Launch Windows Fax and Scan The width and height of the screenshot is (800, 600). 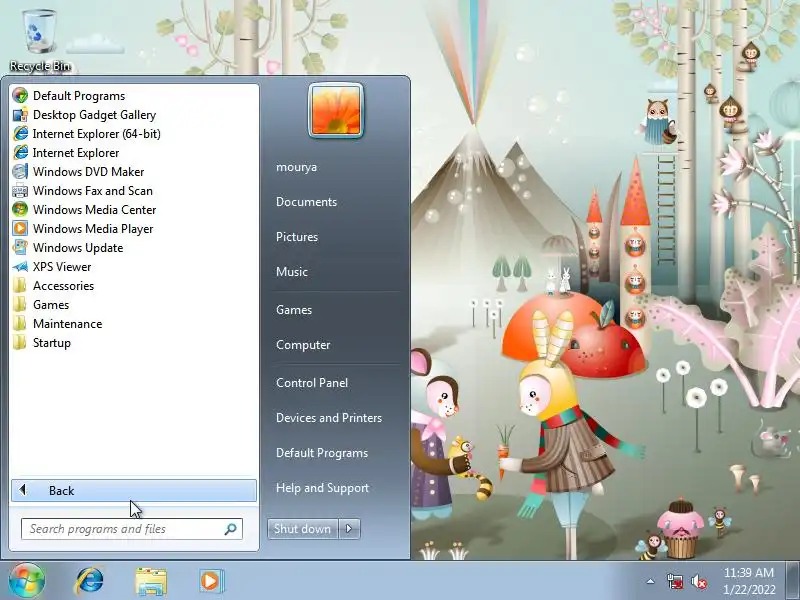134,190
